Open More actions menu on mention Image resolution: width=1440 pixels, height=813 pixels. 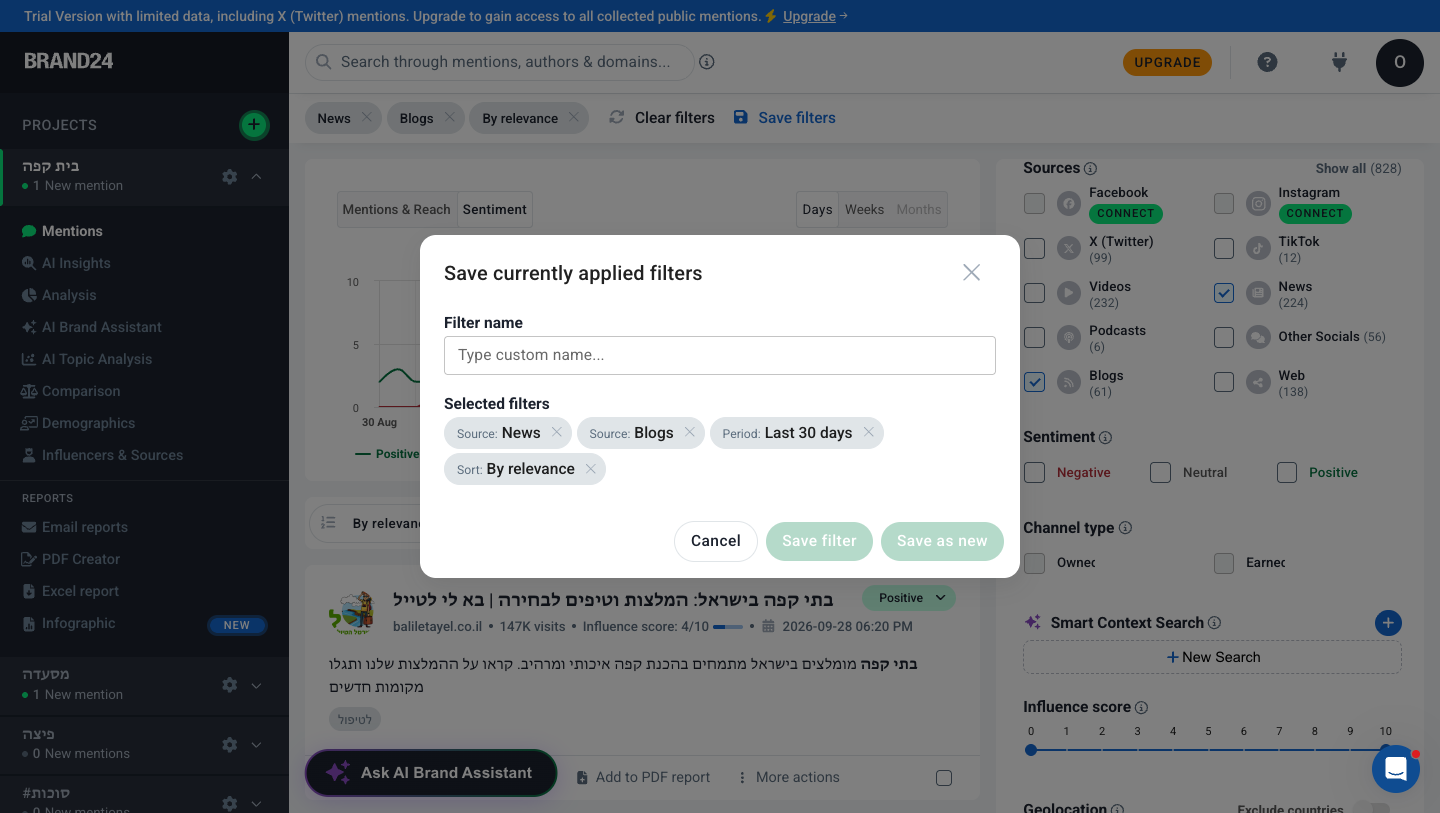[x=788, y=777]
